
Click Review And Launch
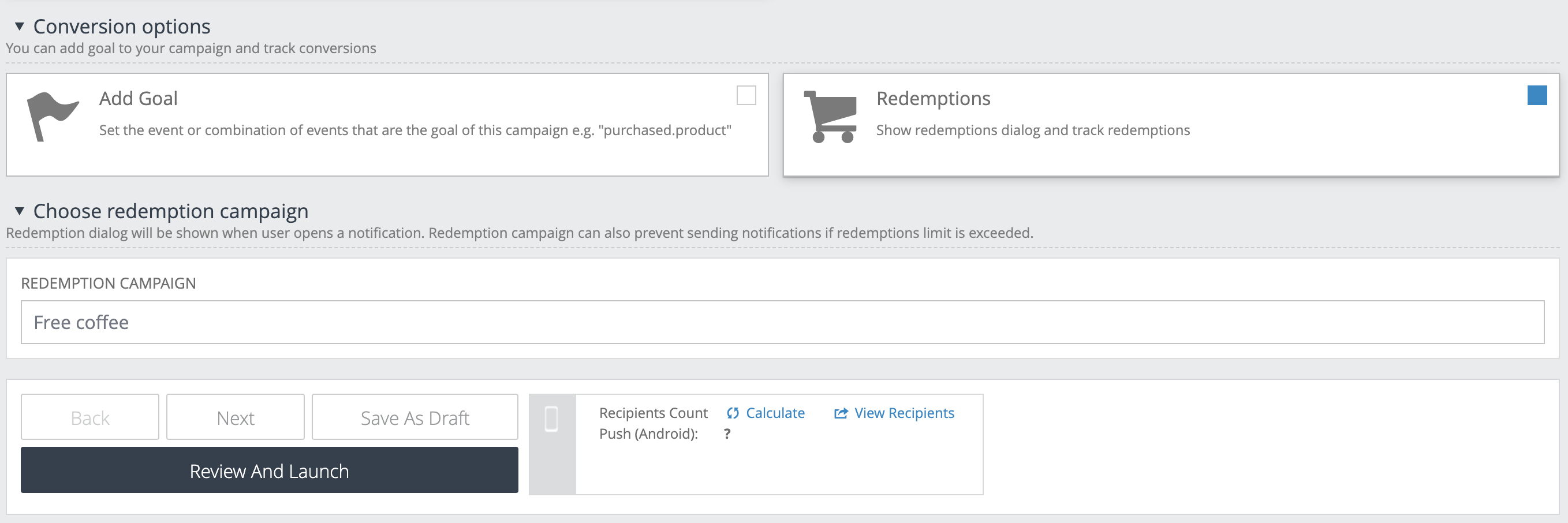tap(269, 470)
